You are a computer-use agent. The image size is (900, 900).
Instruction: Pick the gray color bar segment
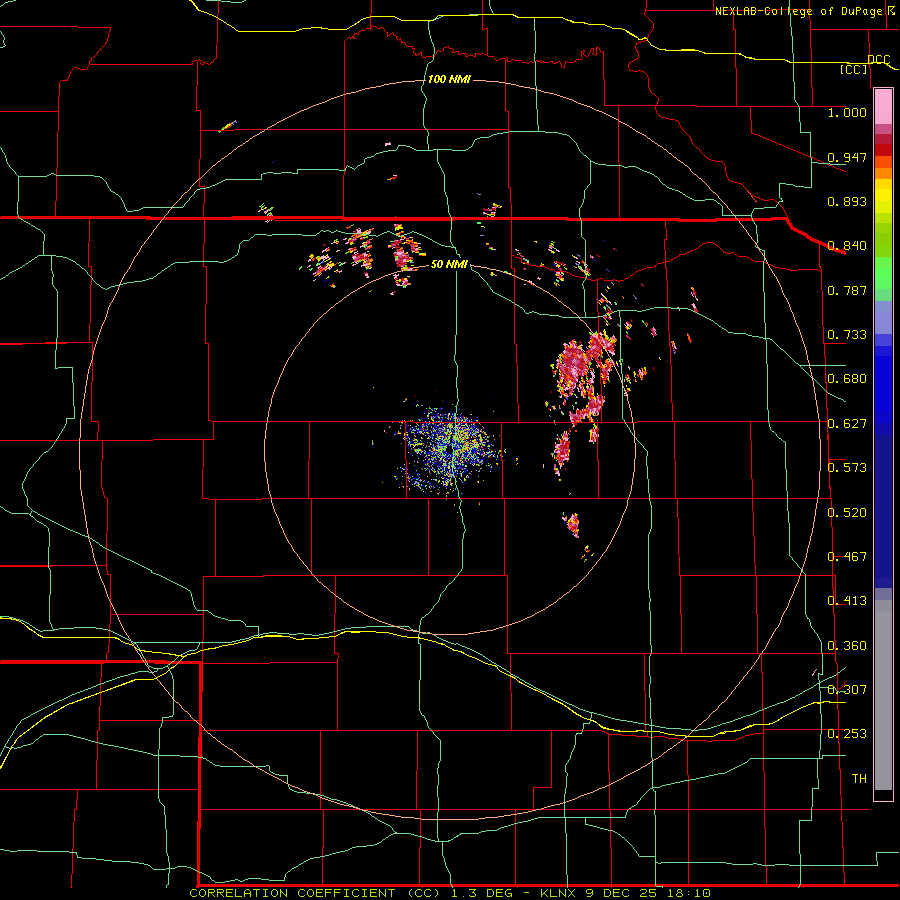883,695
